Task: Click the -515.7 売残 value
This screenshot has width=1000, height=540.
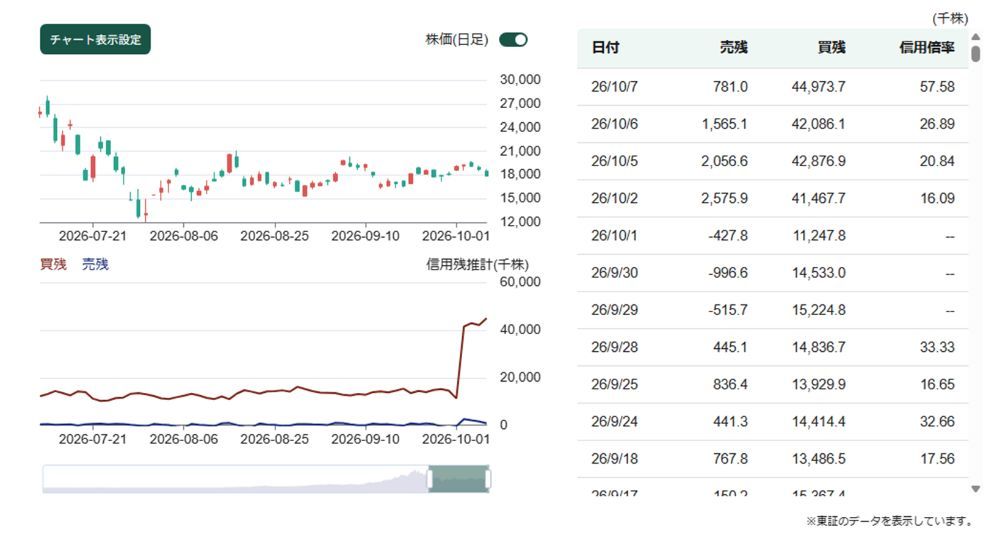Action: pyautogui.click(x=728, y=310)
